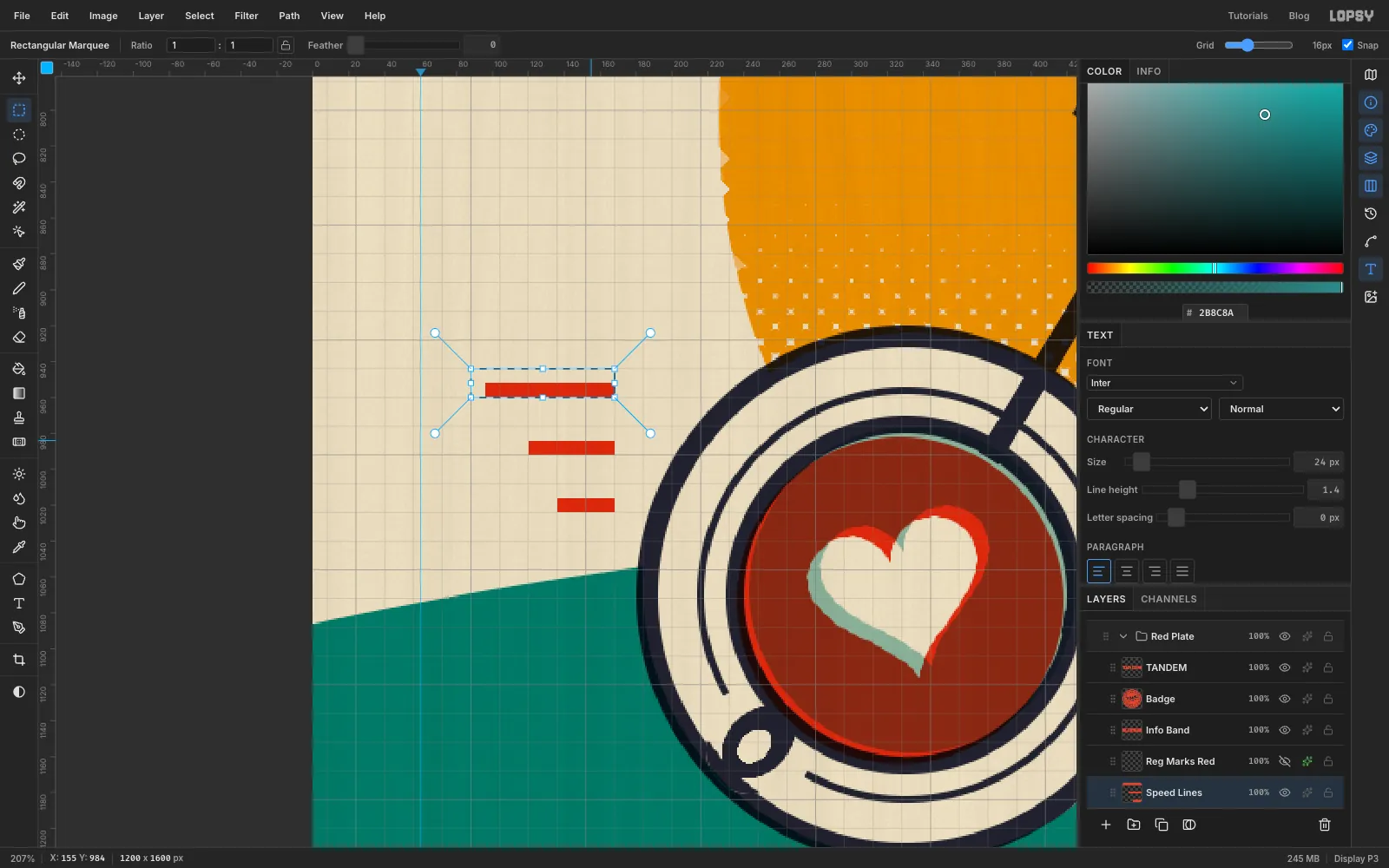Screen dimensions: 1389x868
Task: Open the History panel icon
Action: [x=1371, y=214]
